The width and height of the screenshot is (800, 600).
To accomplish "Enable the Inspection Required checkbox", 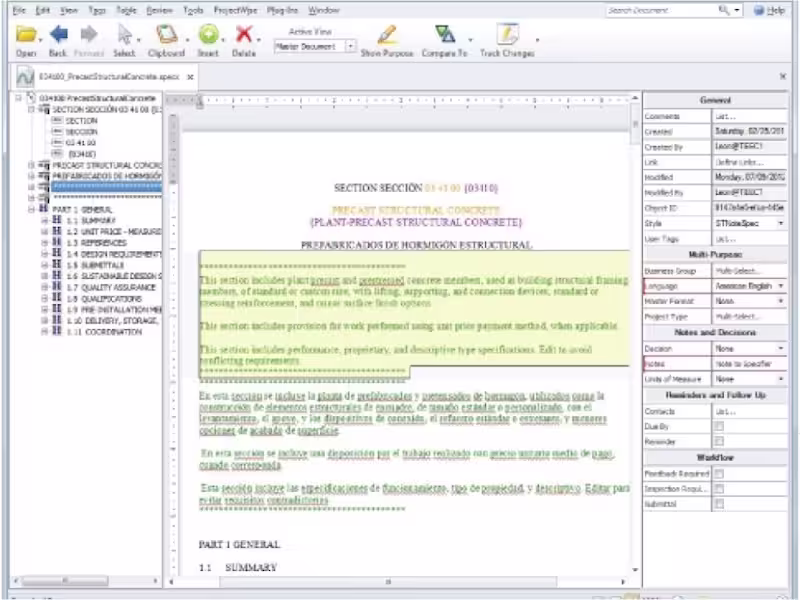I will pos(719,489).
